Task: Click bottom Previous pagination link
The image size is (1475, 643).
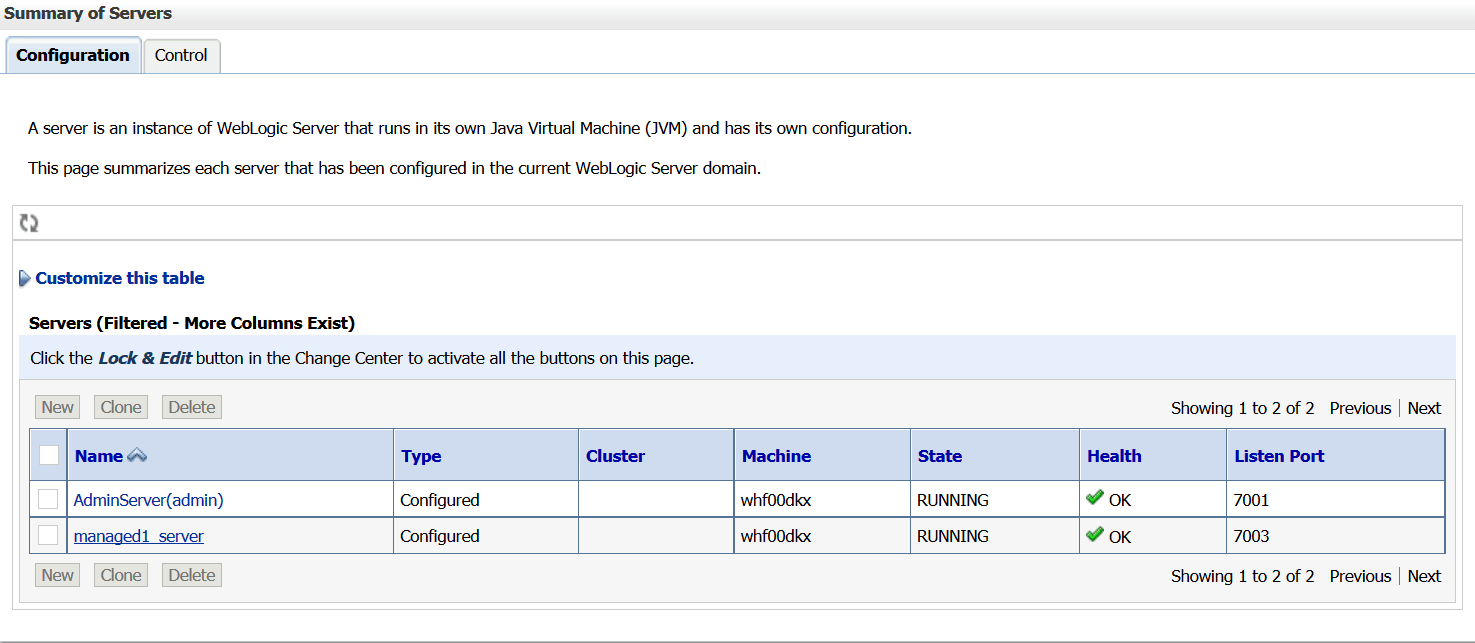Action: (1360, 576)
